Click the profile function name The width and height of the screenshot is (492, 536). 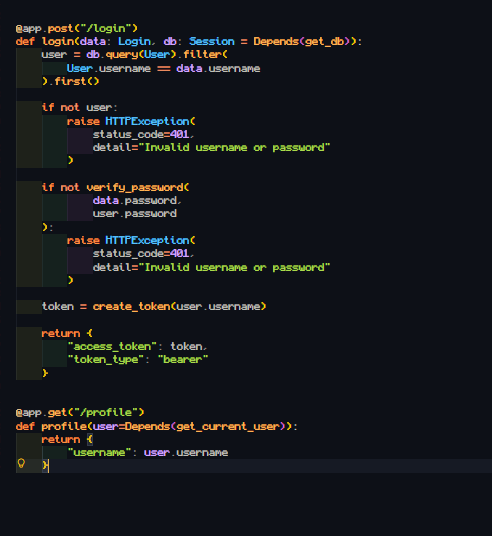64,427
